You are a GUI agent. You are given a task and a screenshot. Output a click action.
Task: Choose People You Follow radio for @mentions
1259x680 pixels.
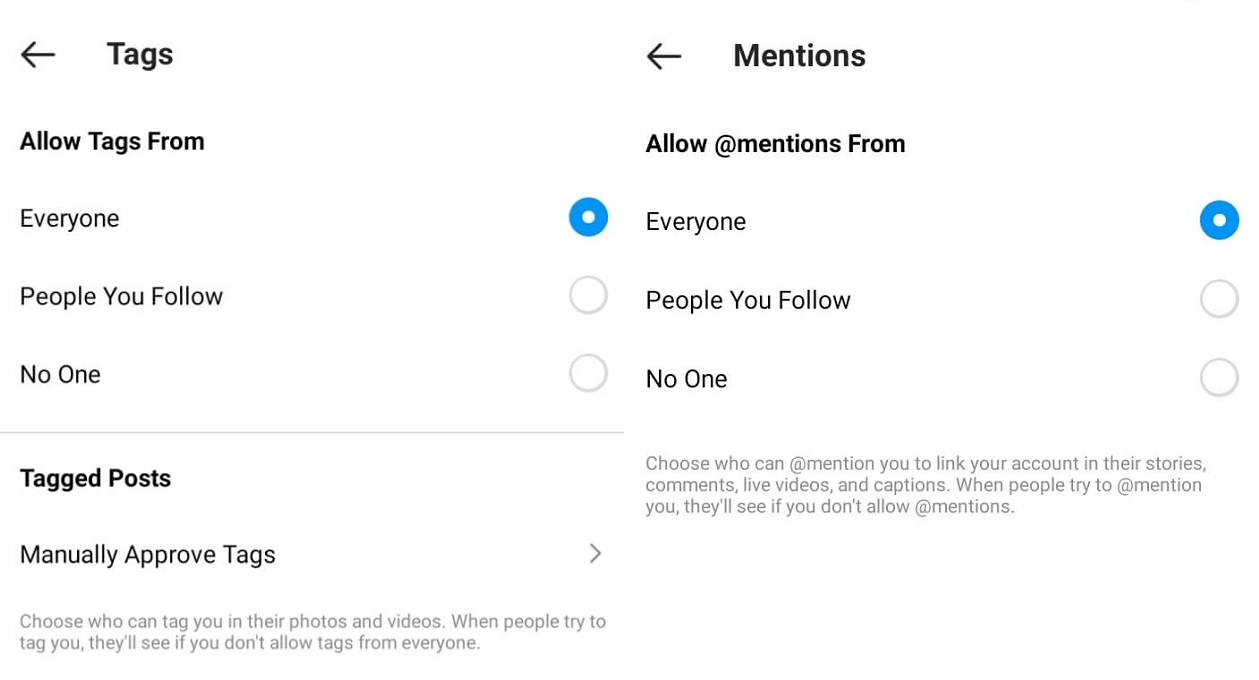click(x=1219, y=299)
